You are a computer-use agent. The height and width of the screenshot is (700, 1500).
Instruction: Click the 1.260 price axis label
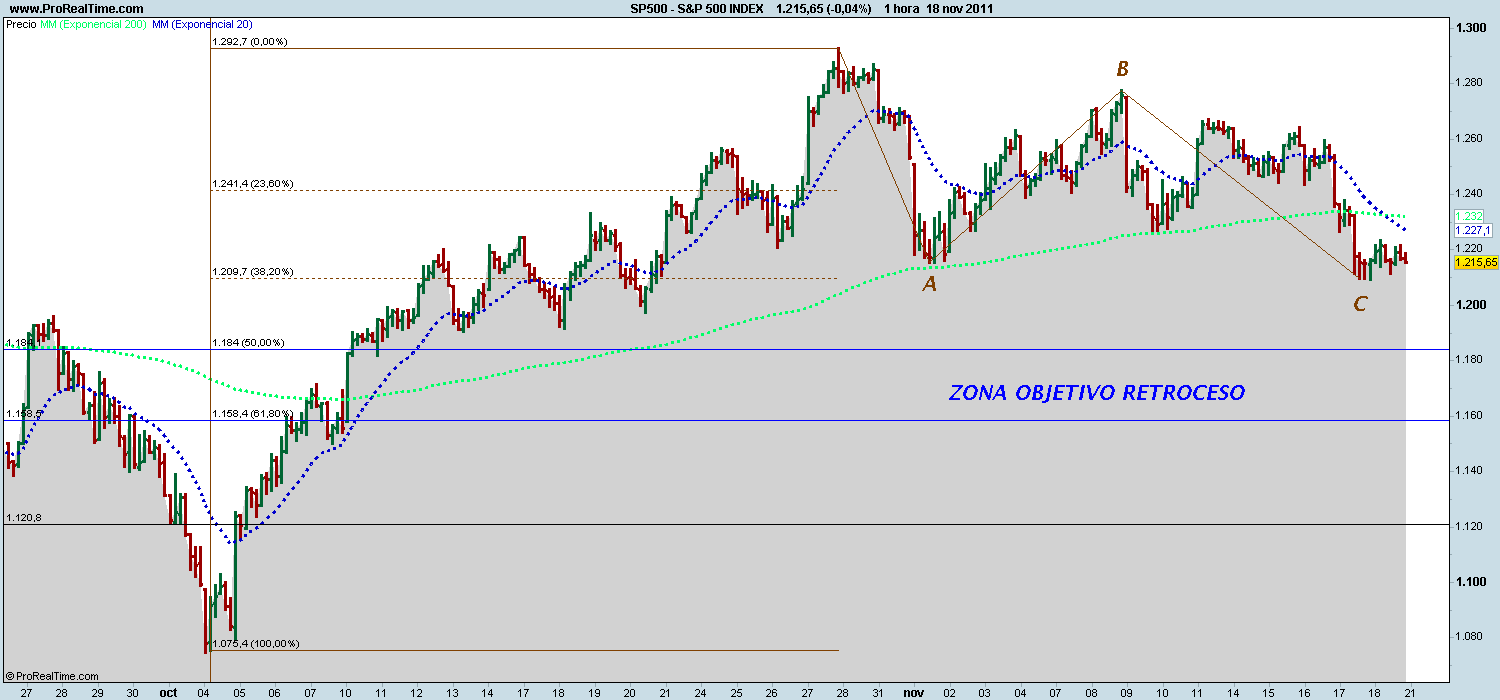pyautogui.click(x=1469, y=139)
